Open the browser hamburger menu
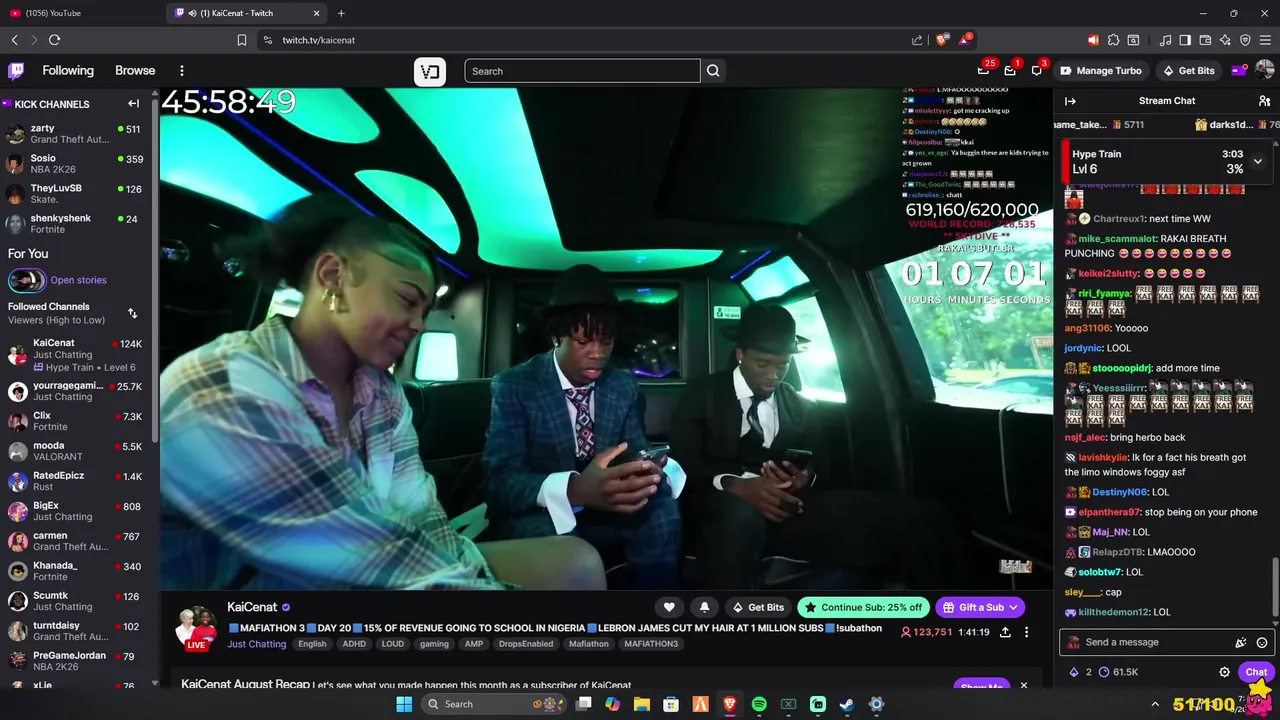 [x=1265, y=40]
